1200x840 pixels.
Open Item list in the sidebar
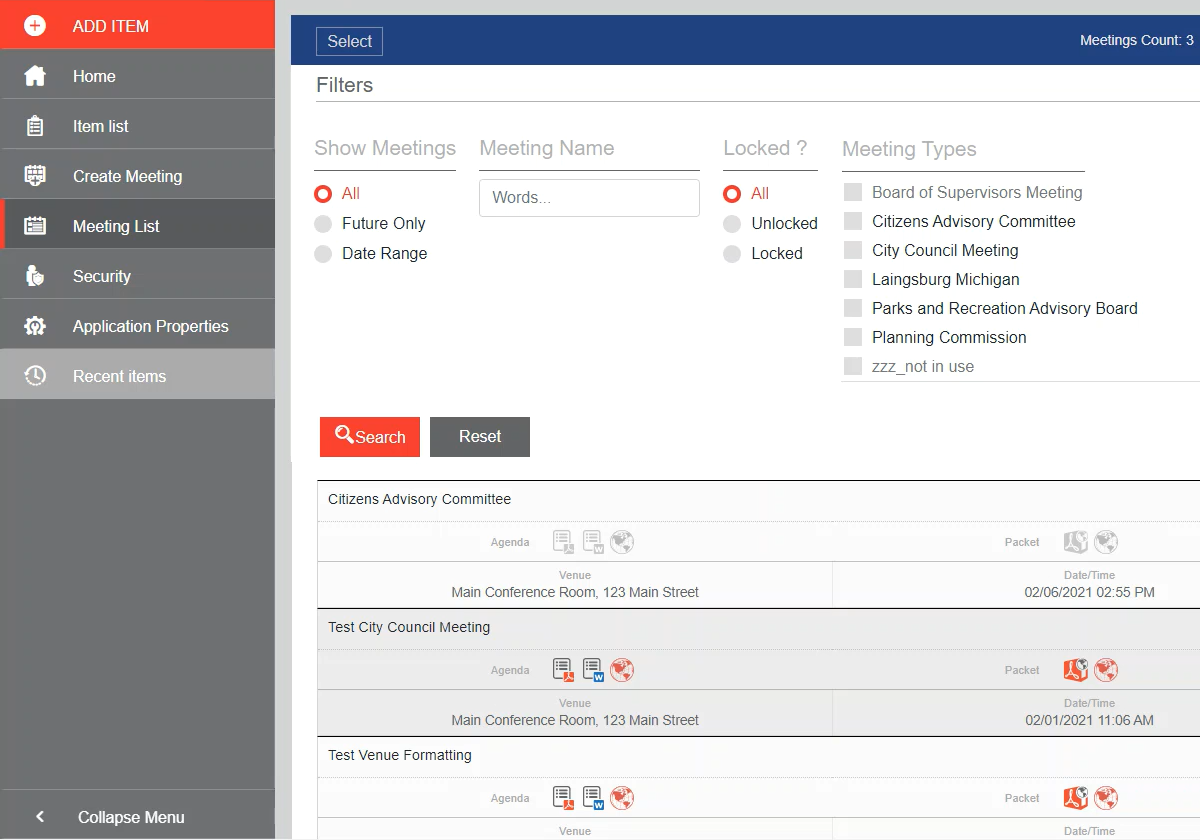point(137,126)
